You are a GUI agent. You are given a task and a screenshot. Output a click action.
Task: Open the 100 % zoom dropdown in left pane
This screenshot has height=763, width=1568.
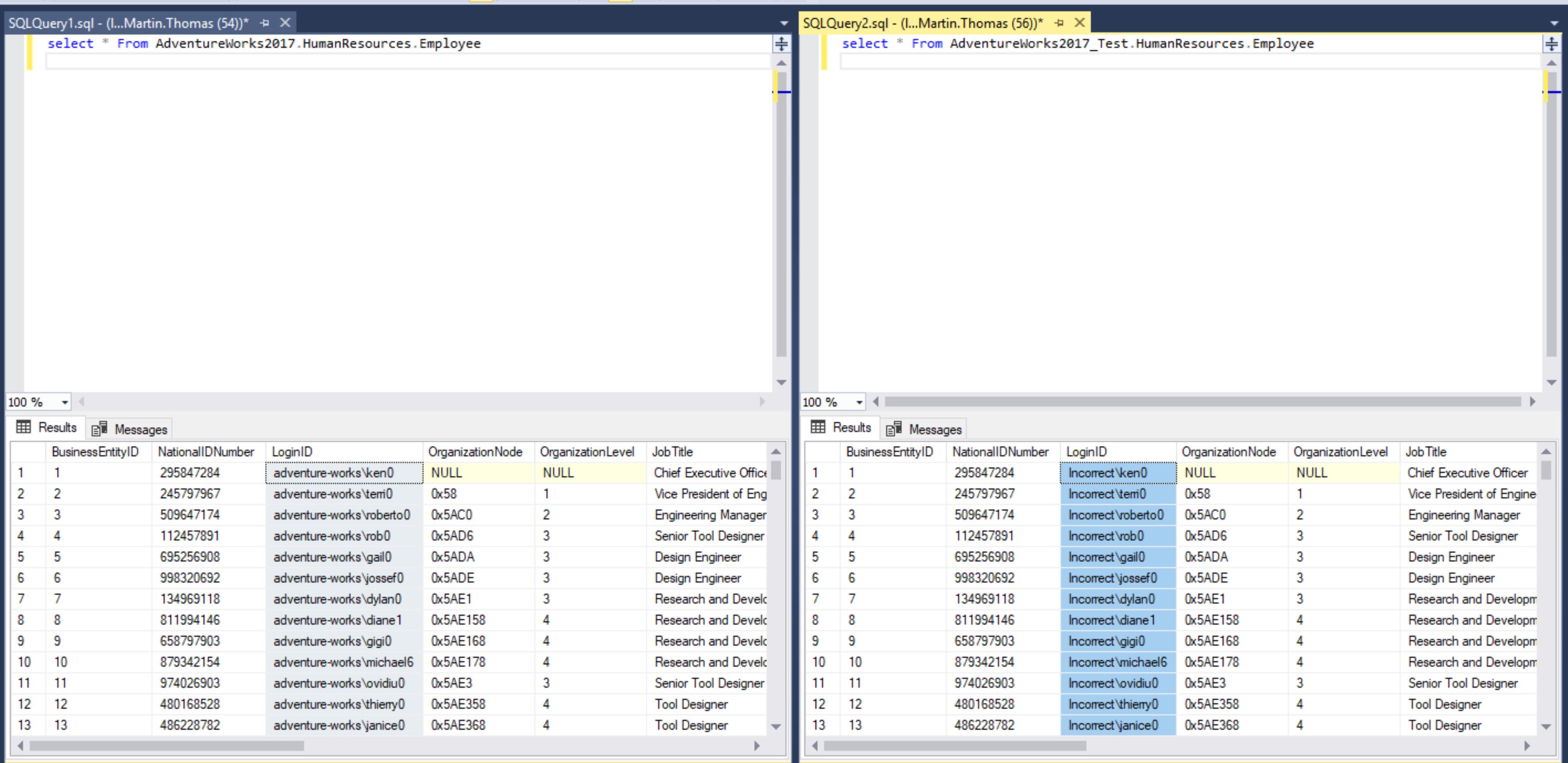click(x=65, y=403)
